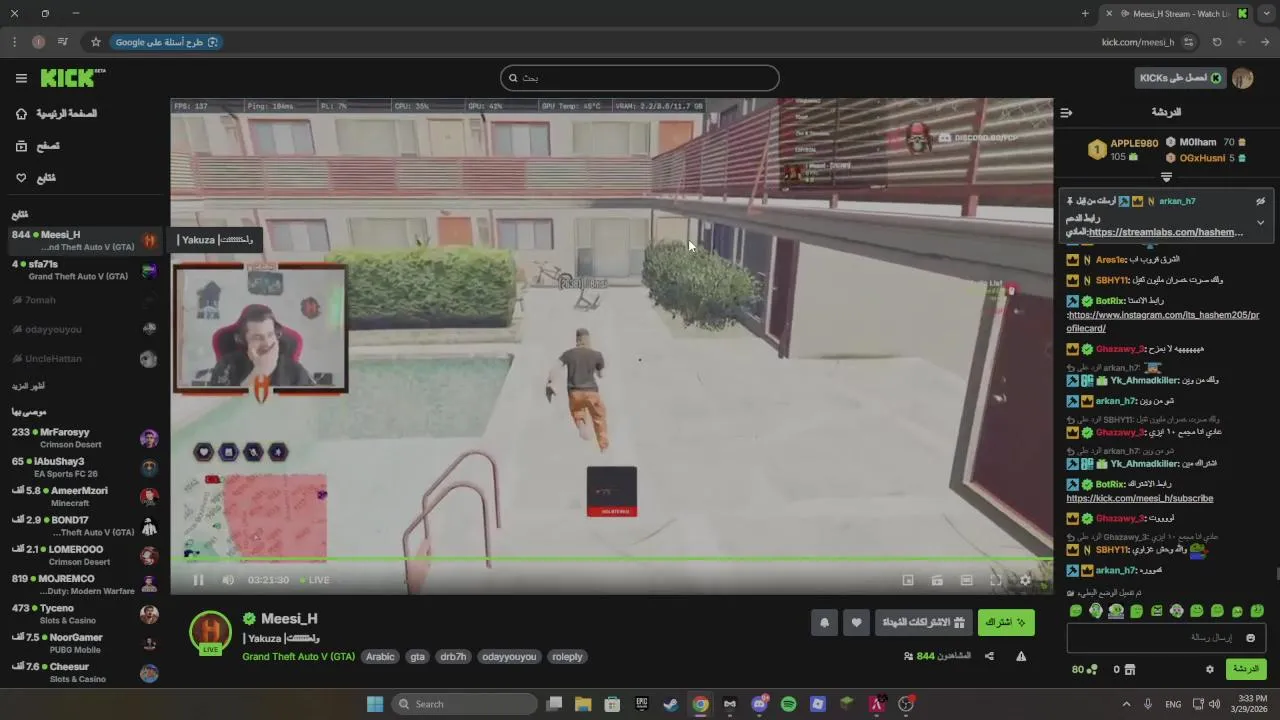1280x720 pixels.
Task: Select sfa71s channel in sidebar
Action: (85, 270)
